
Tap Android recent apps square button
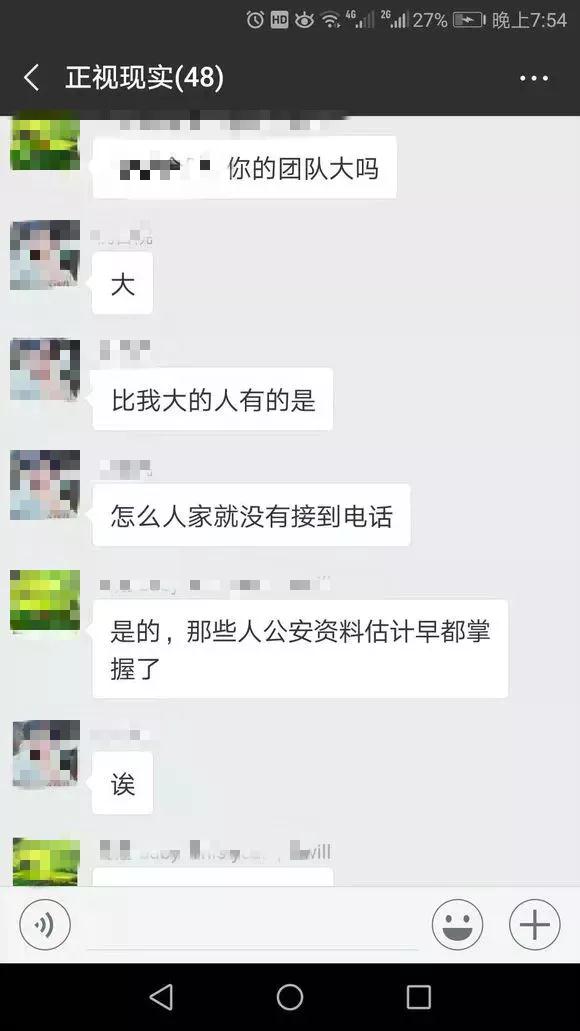[x=418, y=997]
